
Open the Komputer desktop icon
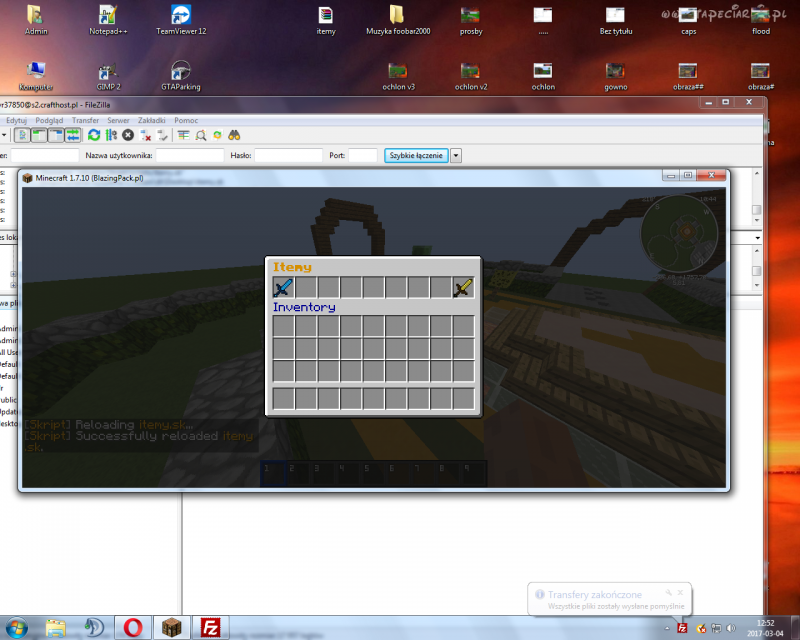click(36, 76)
